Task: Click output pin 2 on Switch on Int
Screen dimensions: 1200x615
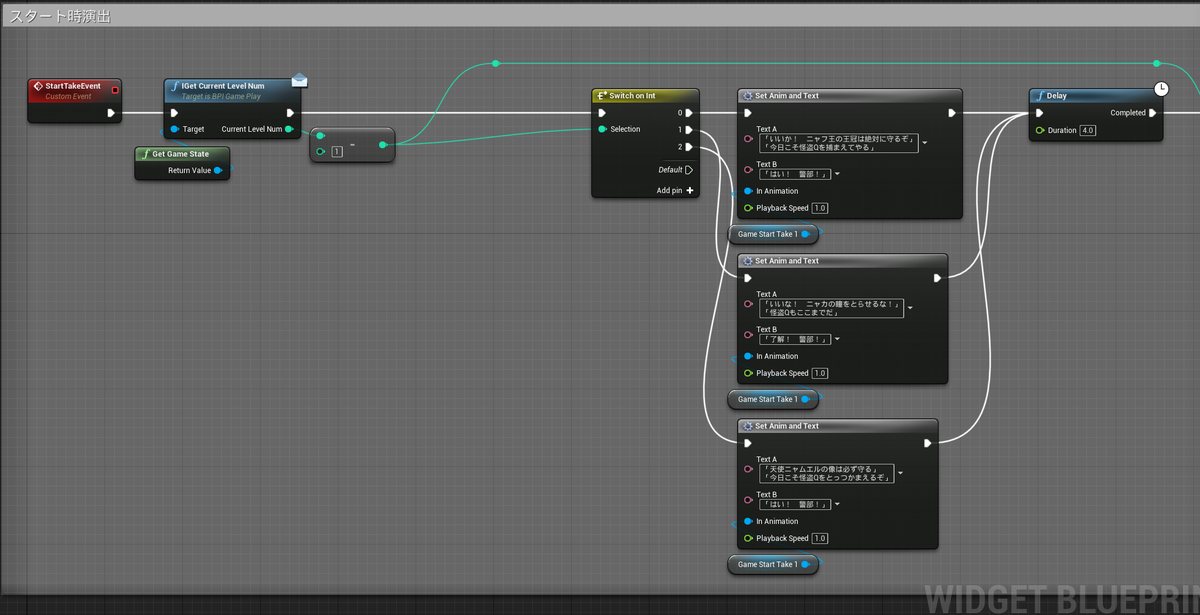Action: click(689, 147)
